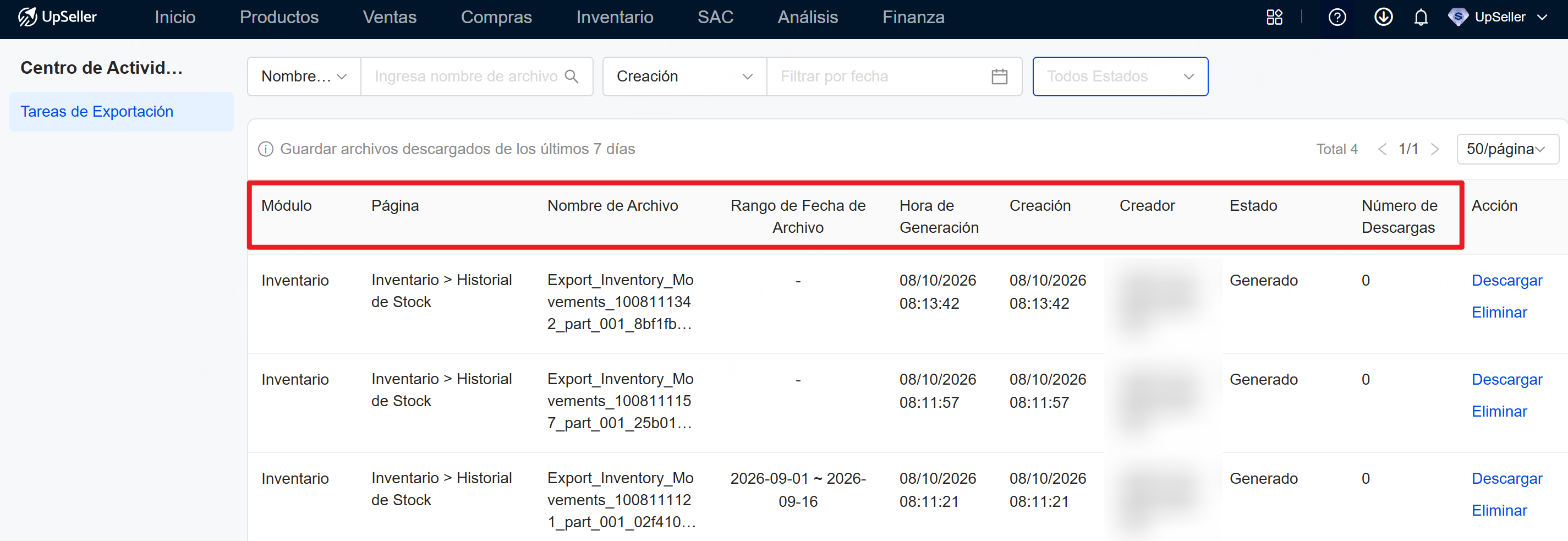Viewport: 1568px width, 541px height.
Task: Click file name ending 25b01…
Action: tap(619, 401)
